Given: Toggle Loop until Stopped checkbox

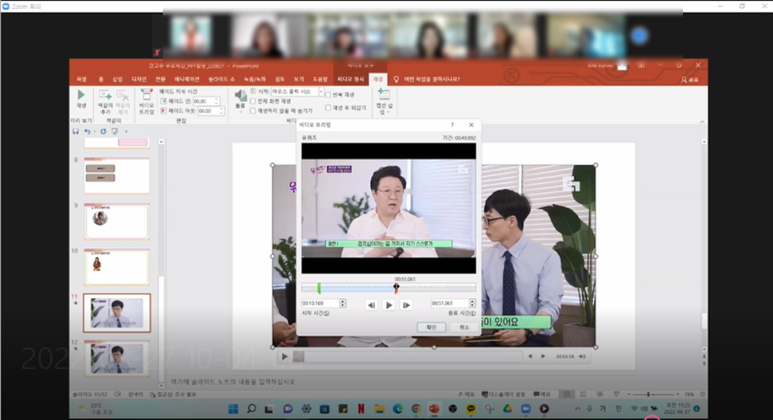Looking at the screenshot, I should [x=328, y=94].
